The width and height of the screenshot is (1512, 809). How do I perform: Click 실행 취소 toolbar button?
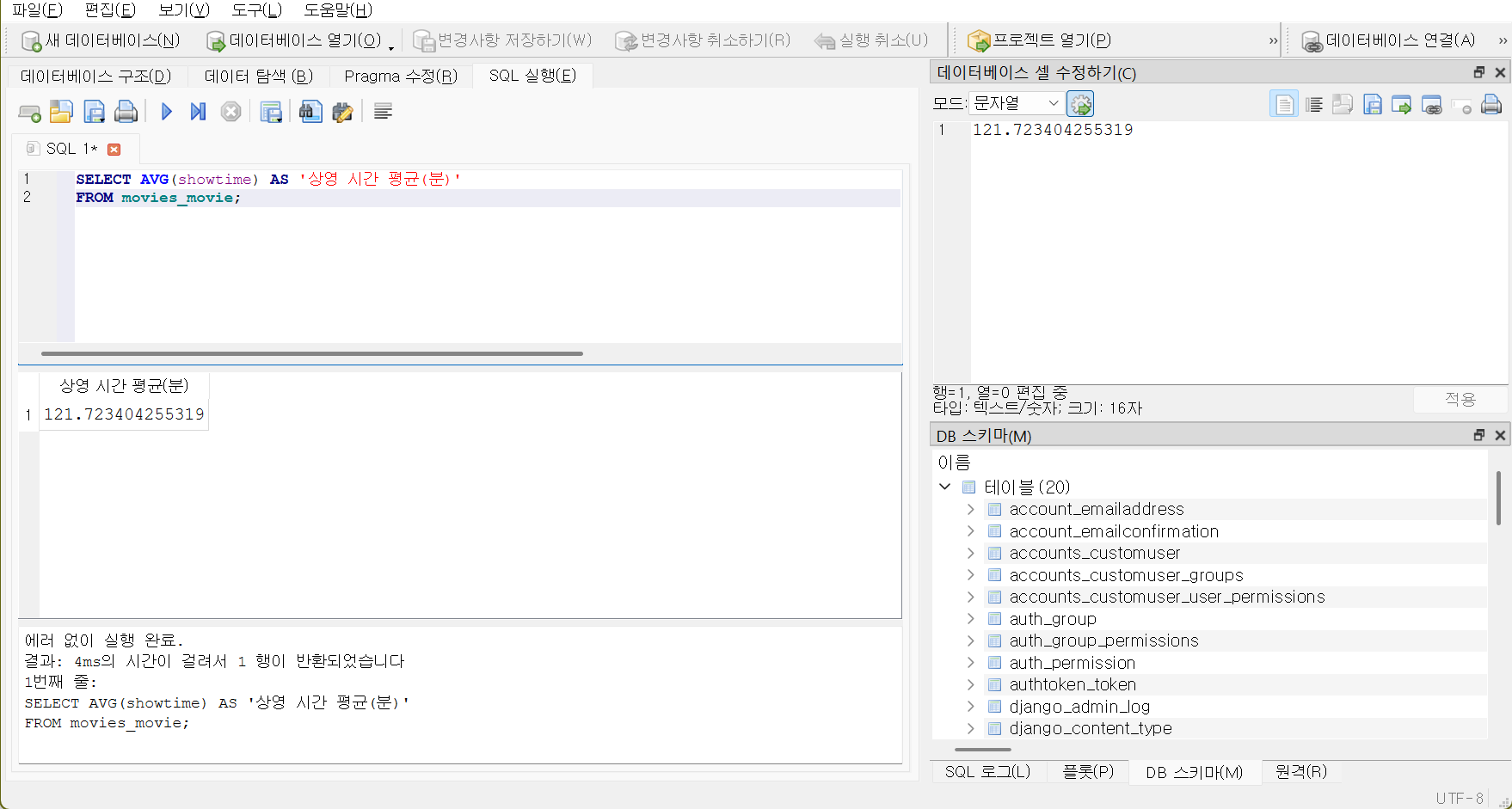click(x=871, y=40)
